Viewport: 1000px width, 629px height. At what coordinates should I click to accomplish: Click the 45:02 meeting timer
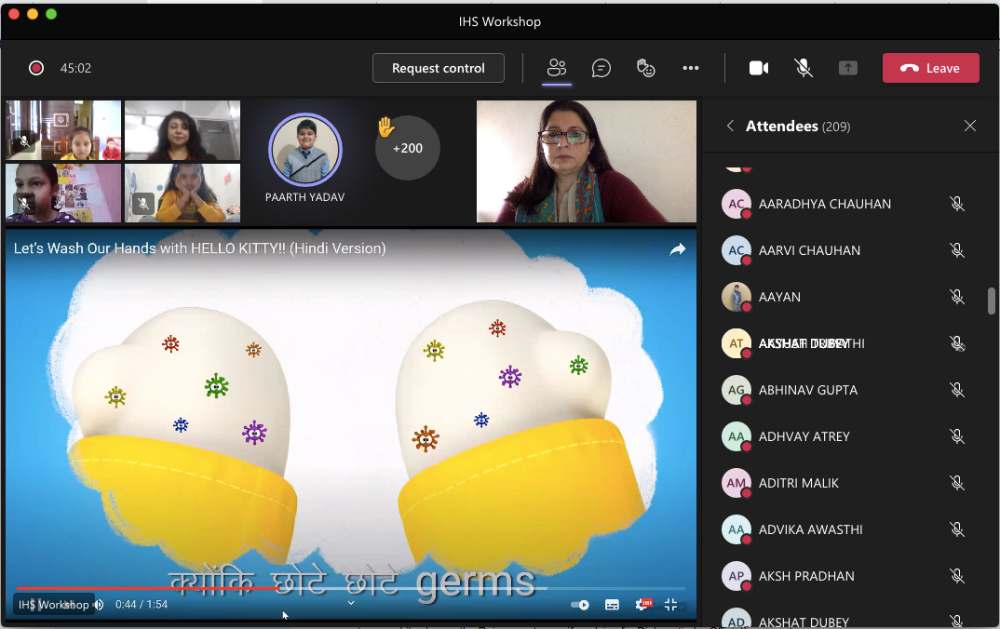pos(75,68)
